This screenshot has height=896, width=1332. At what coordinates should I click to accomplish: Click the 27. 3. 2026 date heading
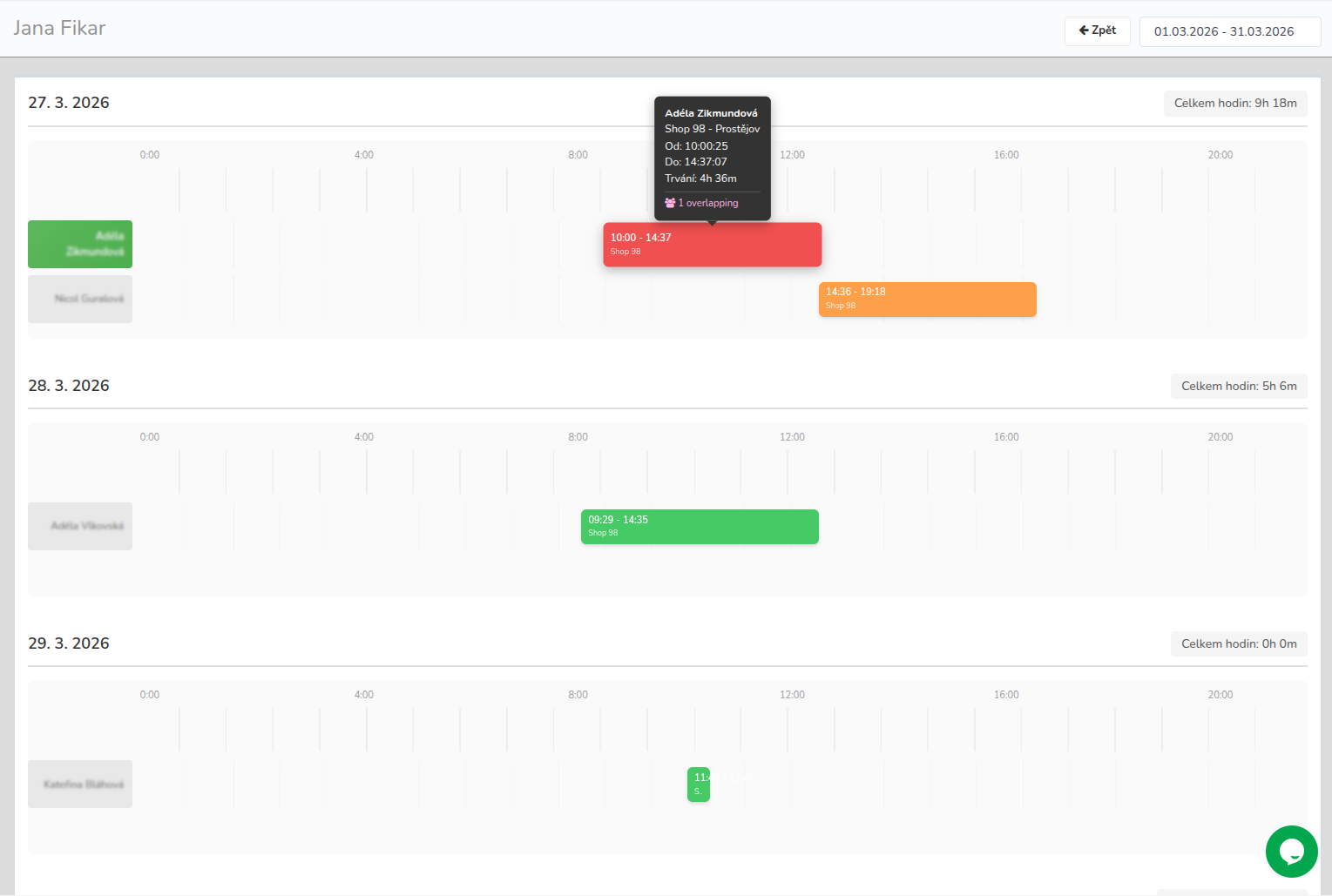(x=69, y=103)
